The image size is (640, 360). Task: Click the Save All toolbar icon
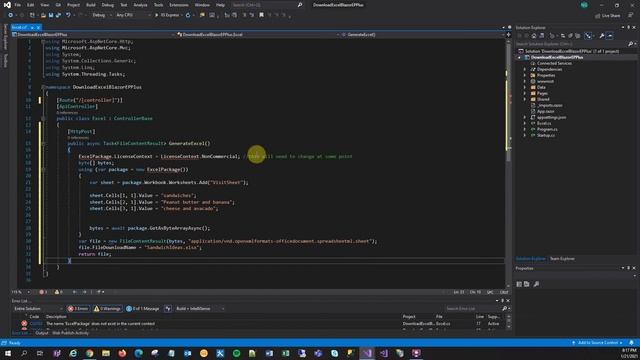point(58,15)
